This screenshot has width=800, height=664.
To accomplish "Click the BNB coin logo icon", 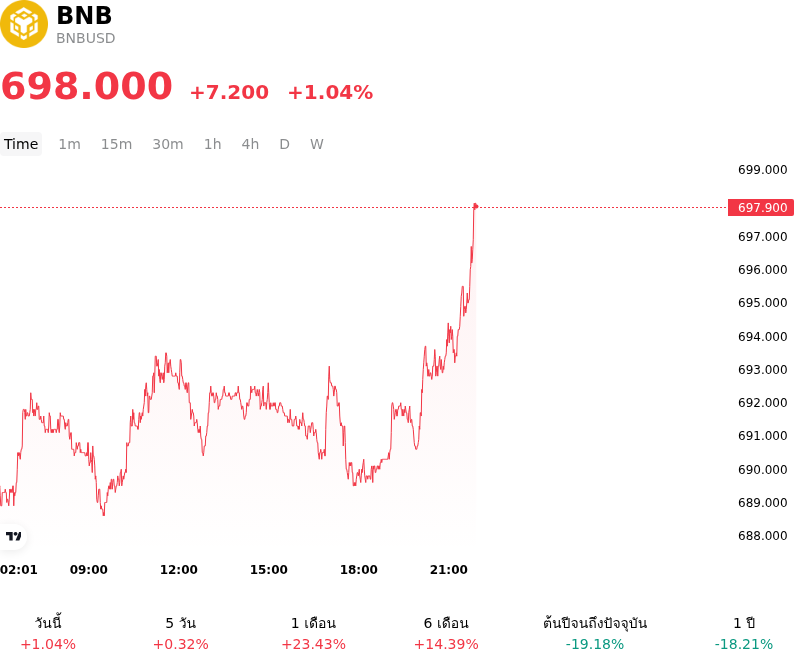I will tap(23, 24).
